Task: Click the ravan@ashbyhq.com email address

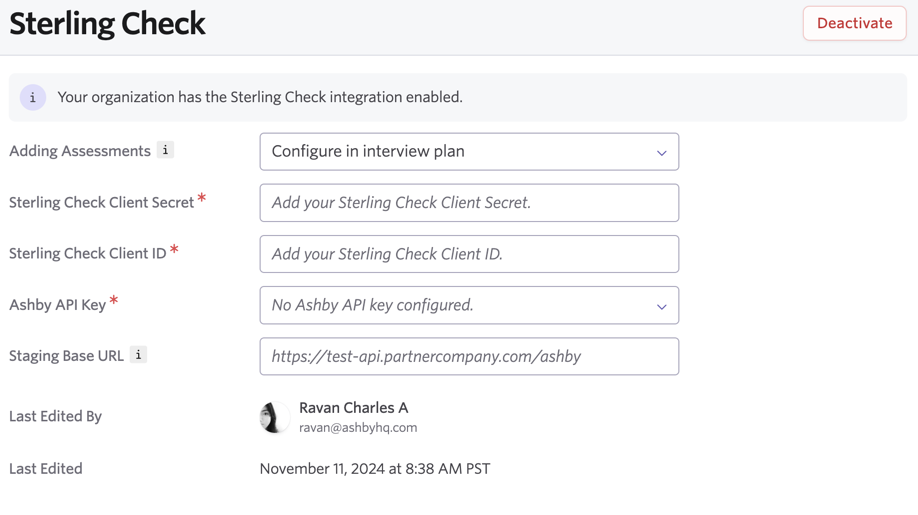Action: click(x=358, y=428)
